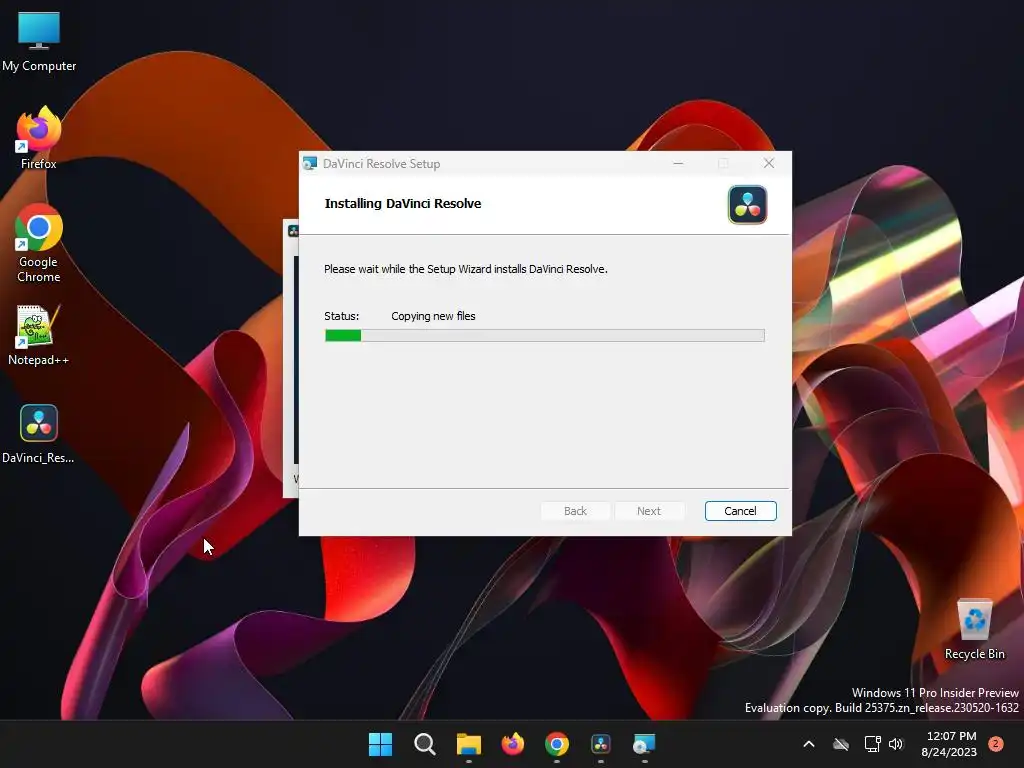This screenshot has width=1024, height=768.
Task: Show hidden system tray icons
Action: pyautogui.click(x=808, y=744)
